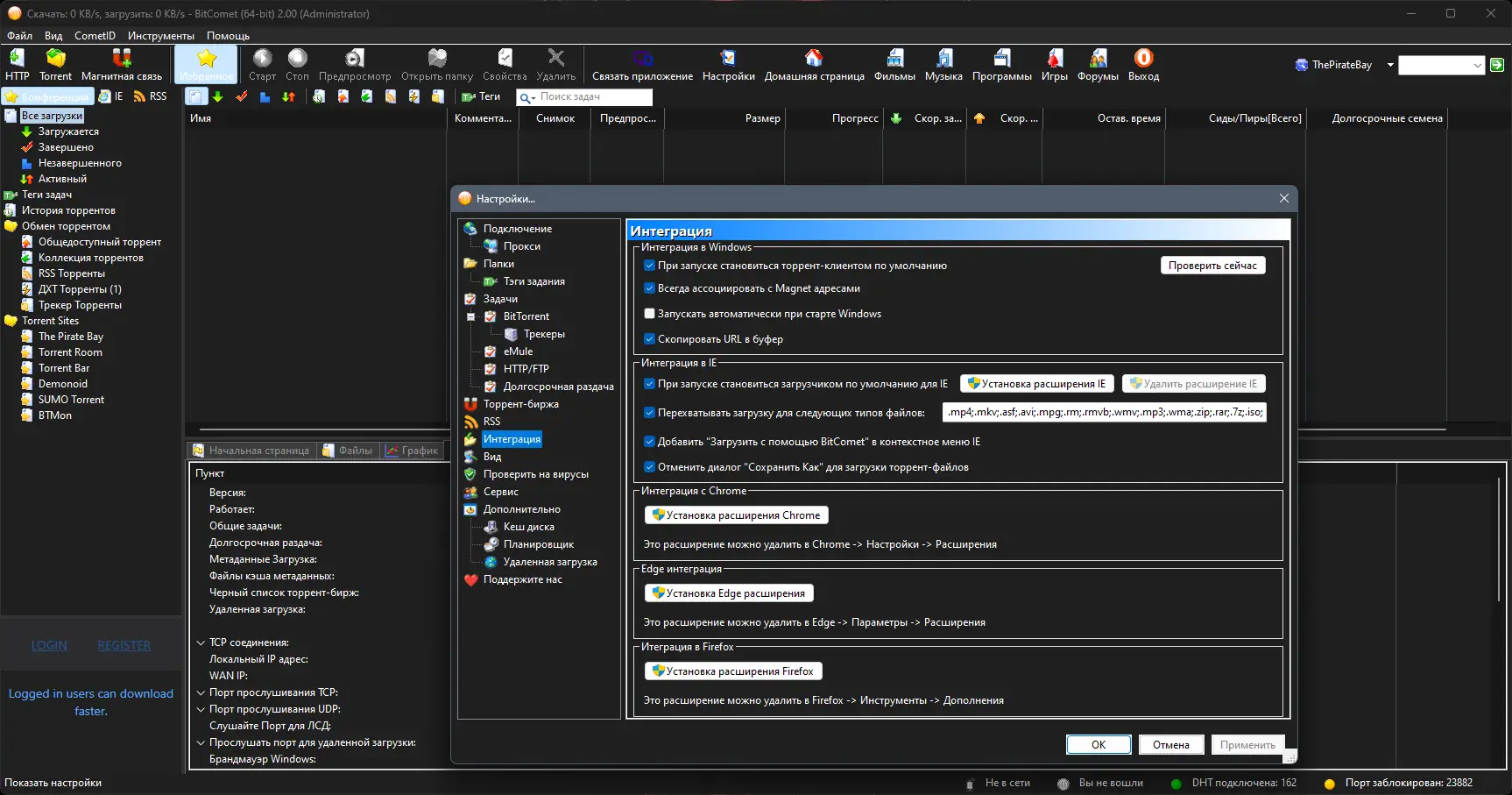Collapse Порт прослушивания UDP row
This screenshot has width=1512, height=795.
201,709
